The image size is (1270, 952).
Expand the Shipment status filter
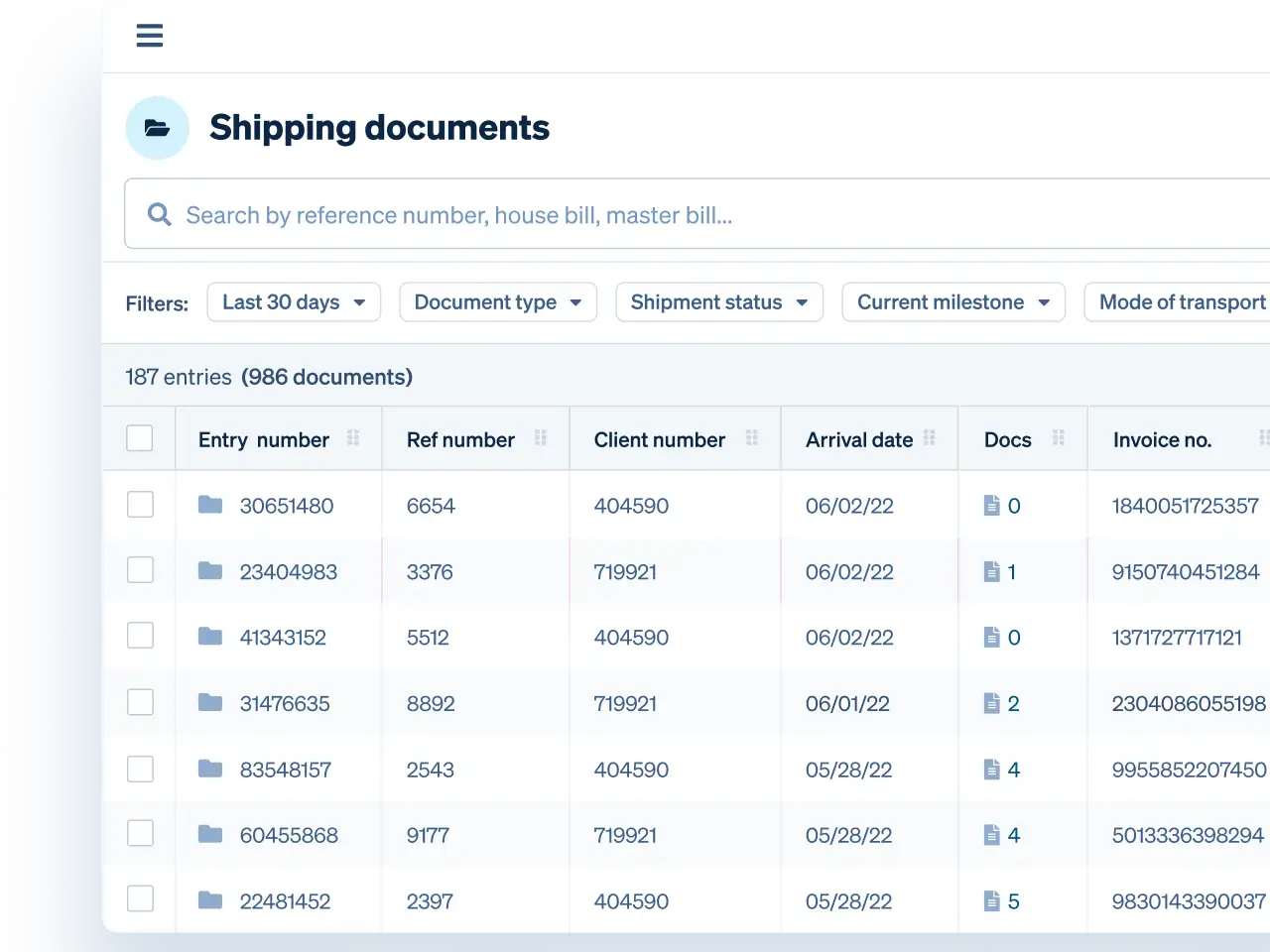(718, 302)
